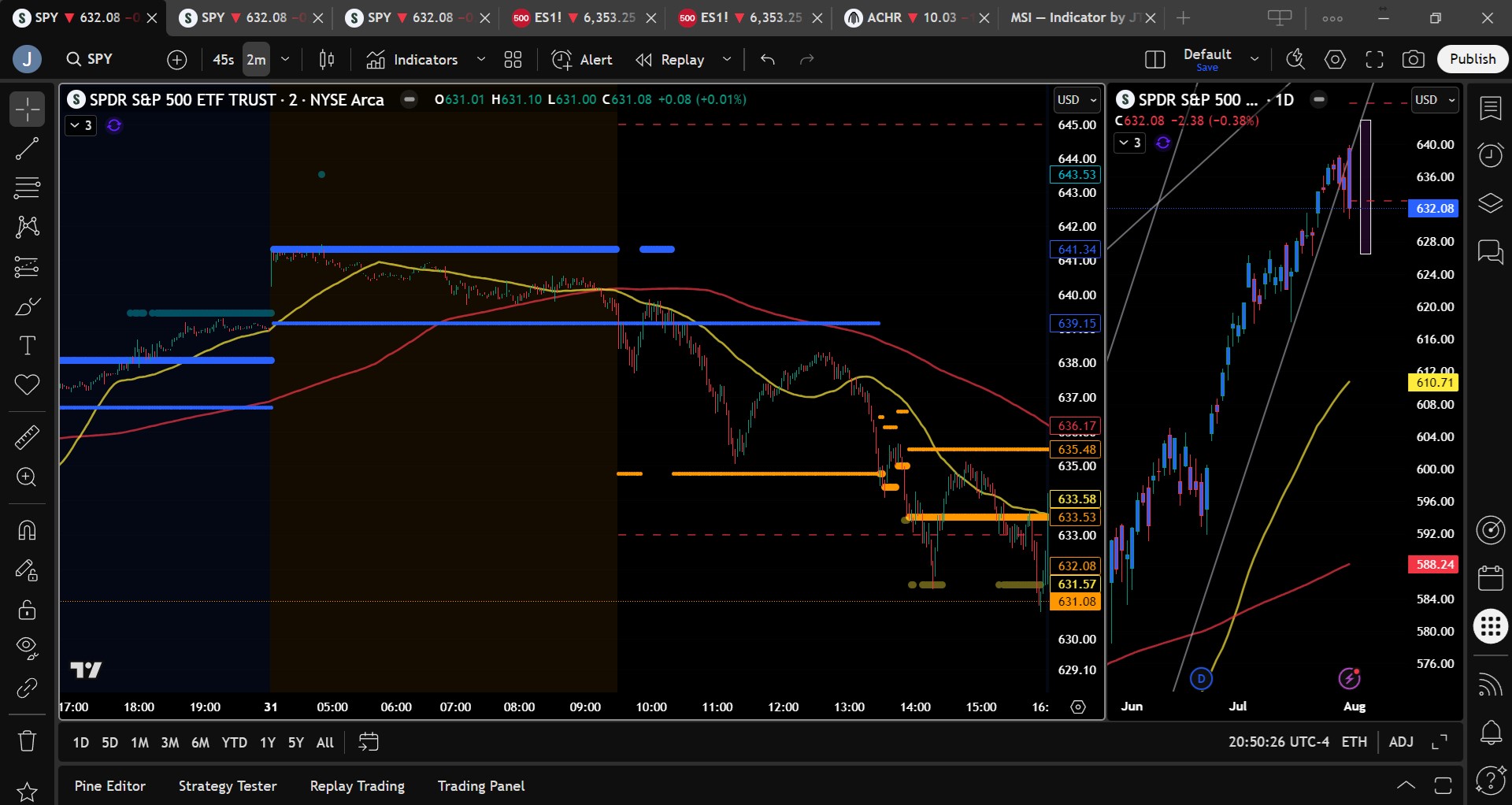Open the Strategy Tester panel
This screenshot has width=1512, height=805.
pos(228,786)
